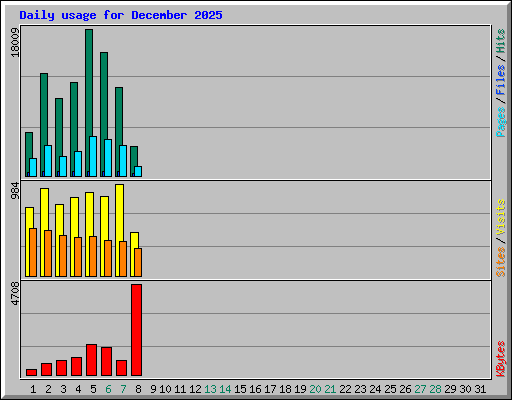This screenshot has width=512, height=400.
Task: Click the orange Sites bar for day 1
Action: click(x=33, y=252)
